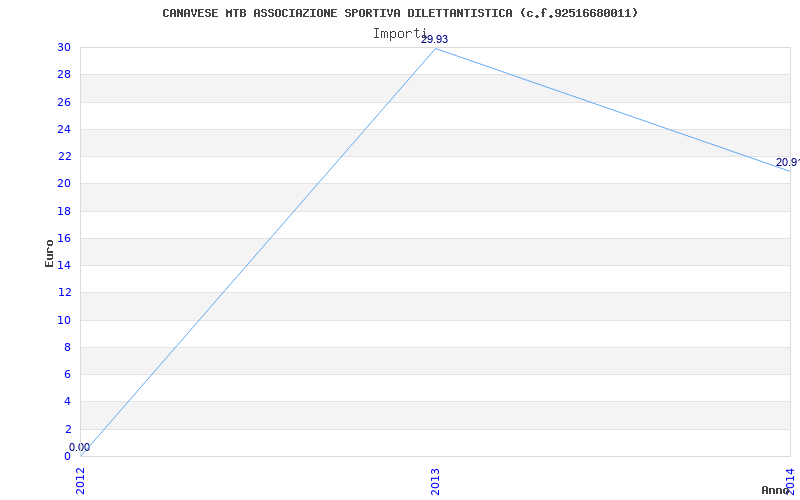
Task: Click the 8 y-axis tick label
Action: [67, 347]
